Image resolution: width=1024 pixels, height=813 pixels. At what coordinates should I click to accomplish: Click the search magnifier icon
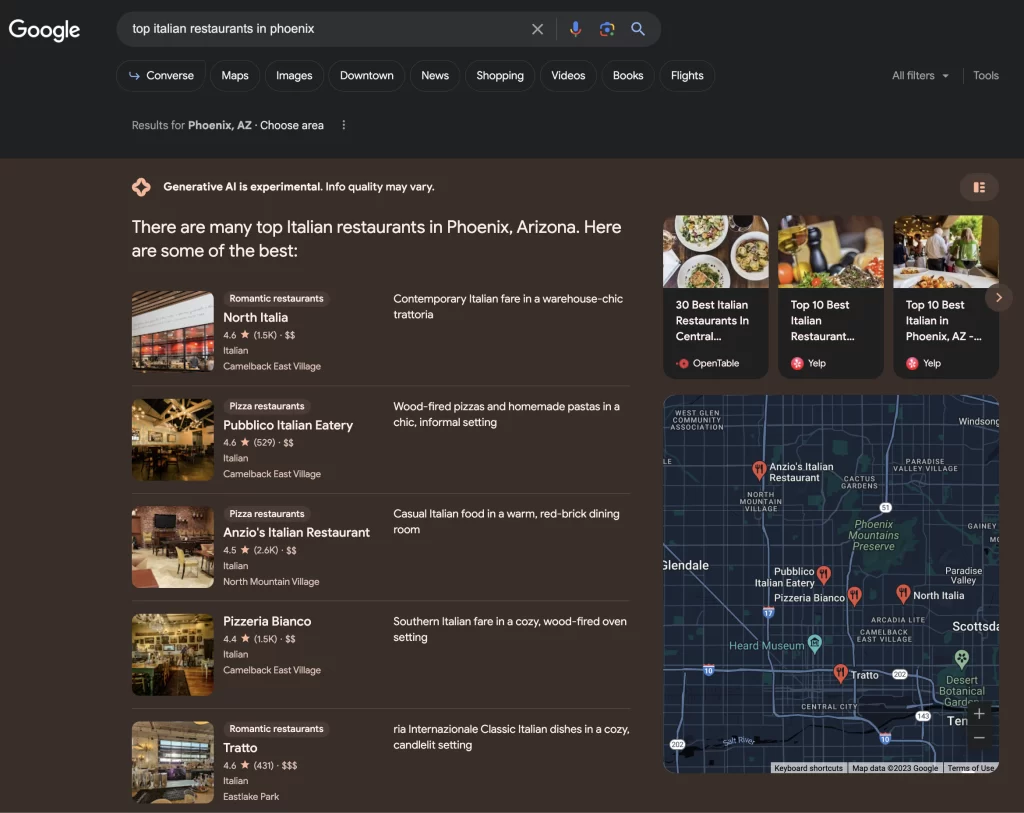point(638,28)
